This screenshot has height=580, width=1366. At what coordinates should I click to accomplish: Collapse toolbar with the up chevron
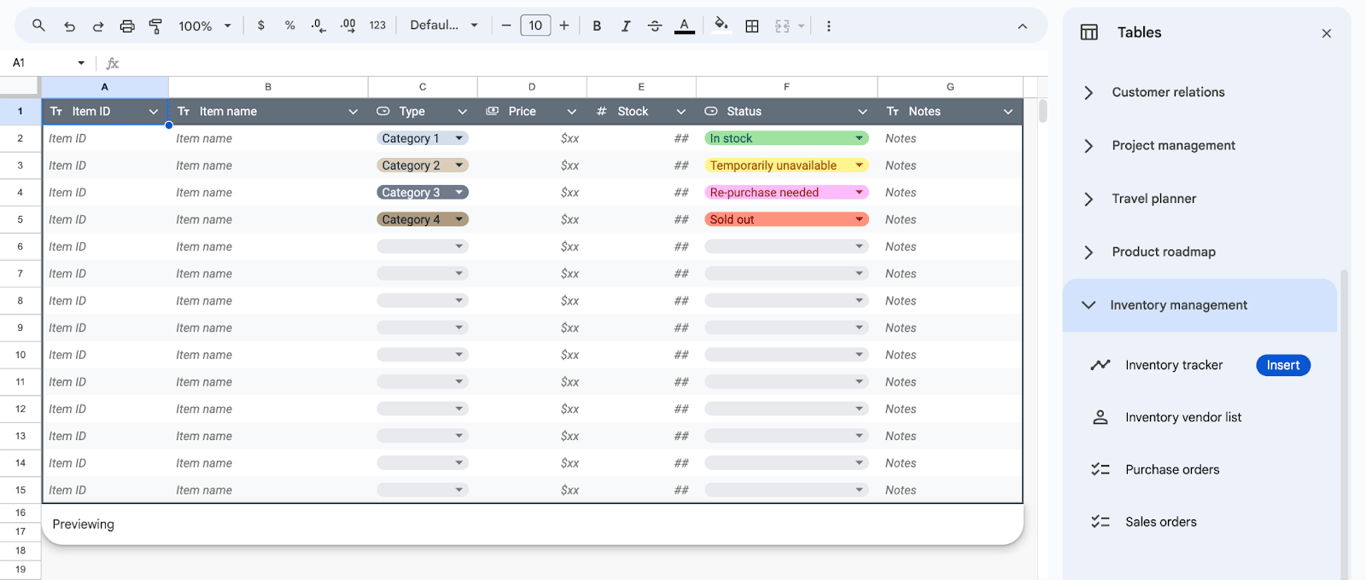click(x=1022, y=26)
